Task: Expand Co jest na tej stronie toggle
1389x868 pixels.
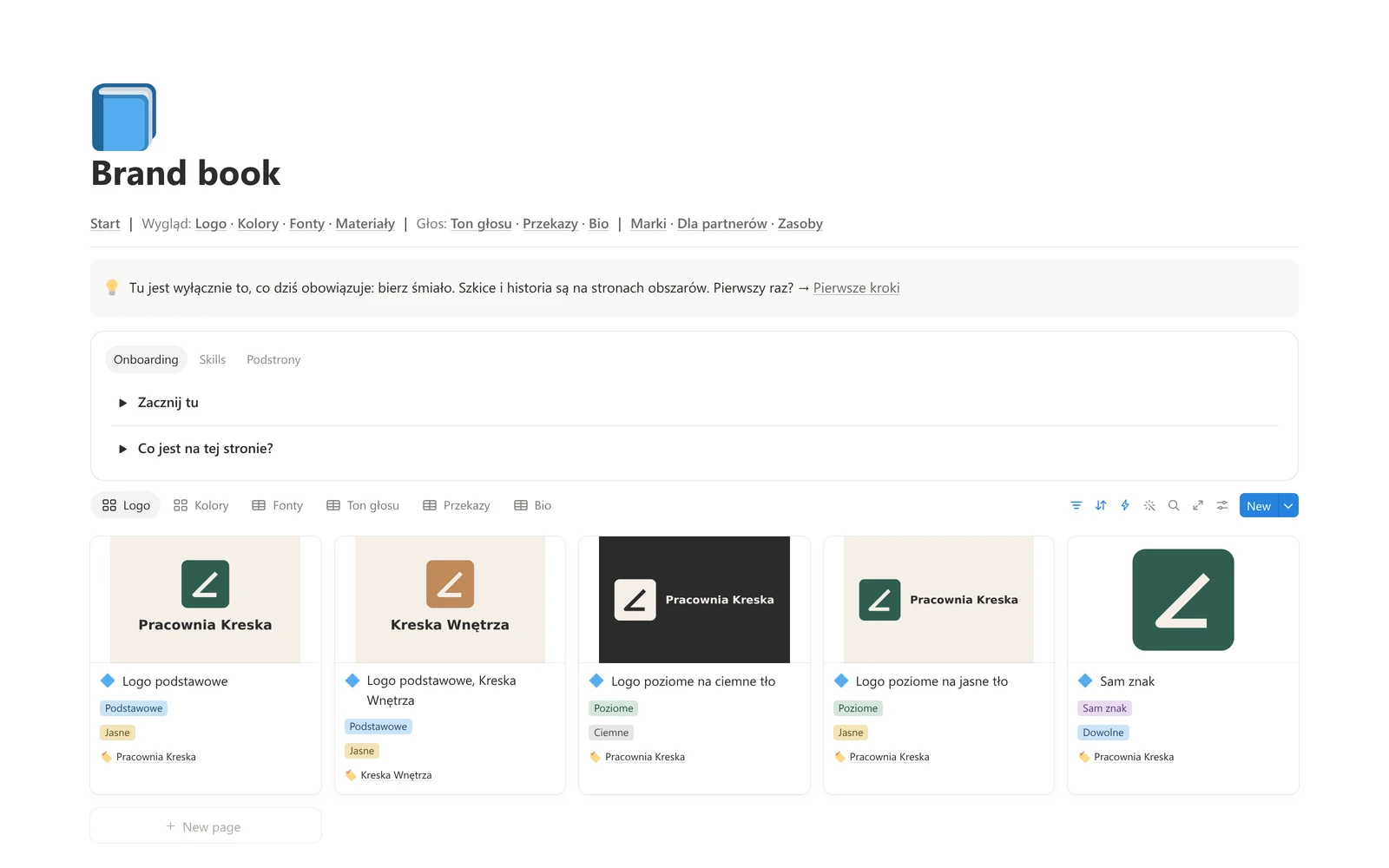Action: pos(122,449)
